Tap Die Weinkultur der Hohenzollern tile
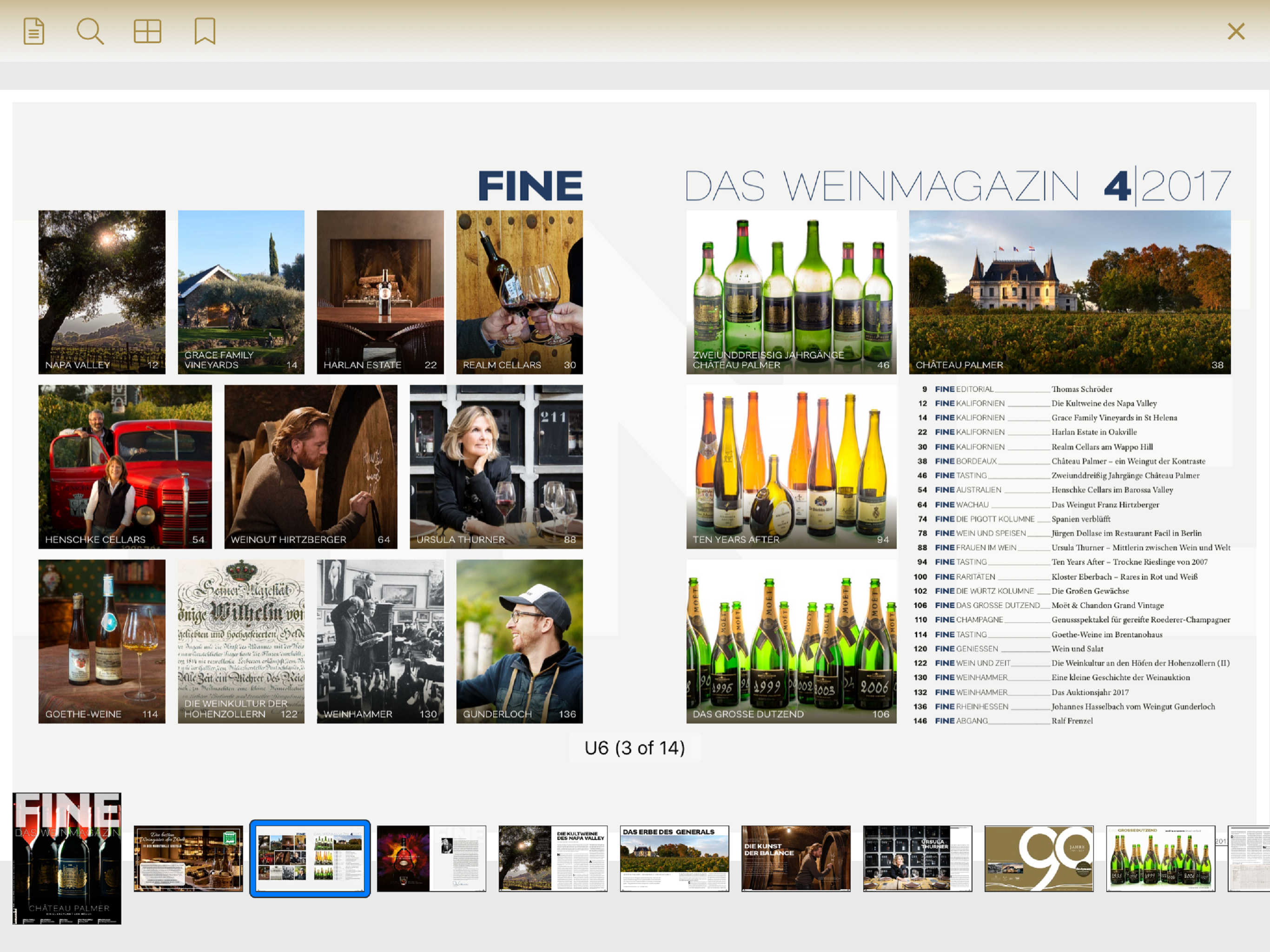 point(241,641)
